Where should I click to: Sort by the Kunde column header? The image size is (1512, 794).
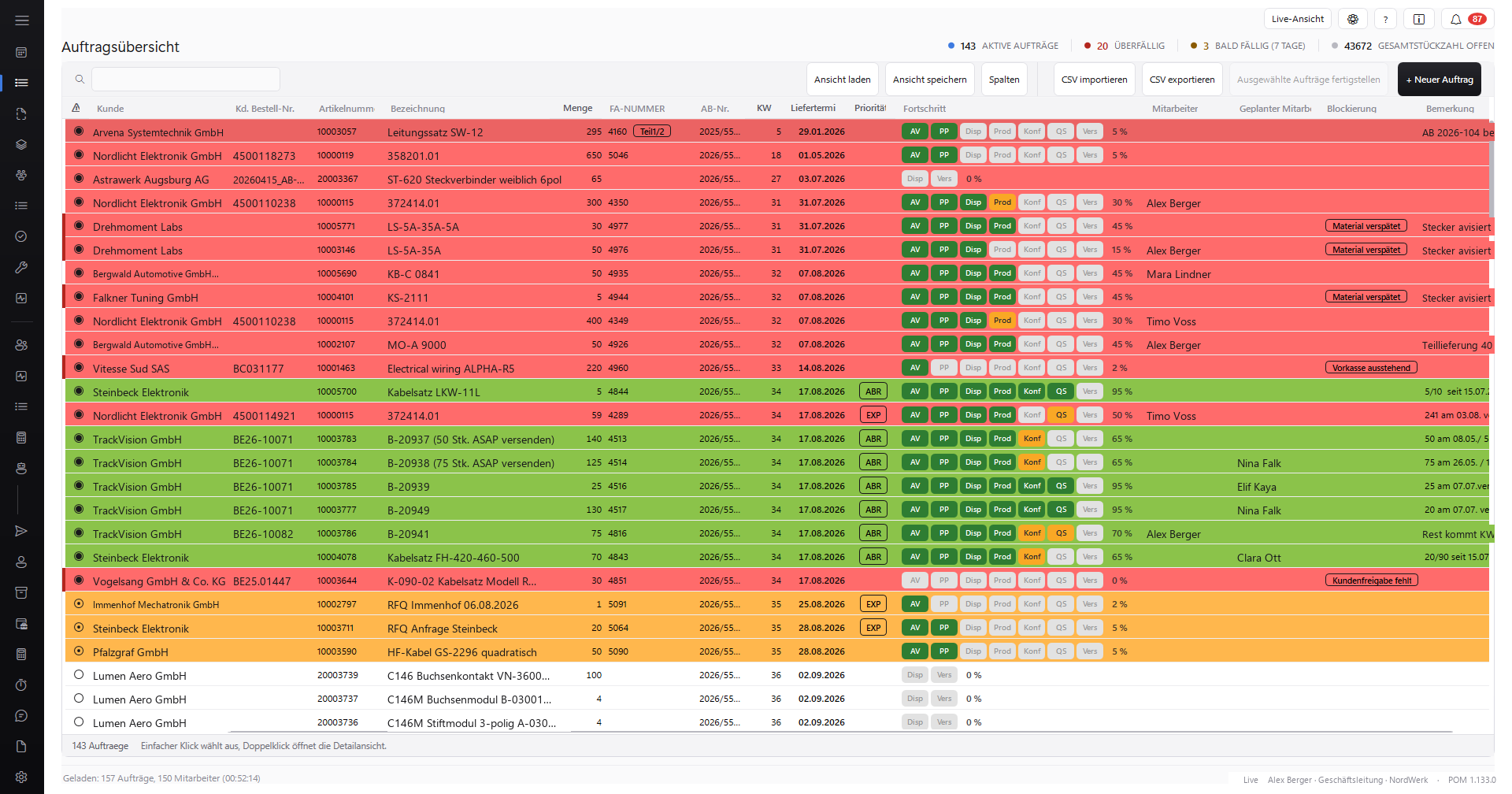(110, 109)
